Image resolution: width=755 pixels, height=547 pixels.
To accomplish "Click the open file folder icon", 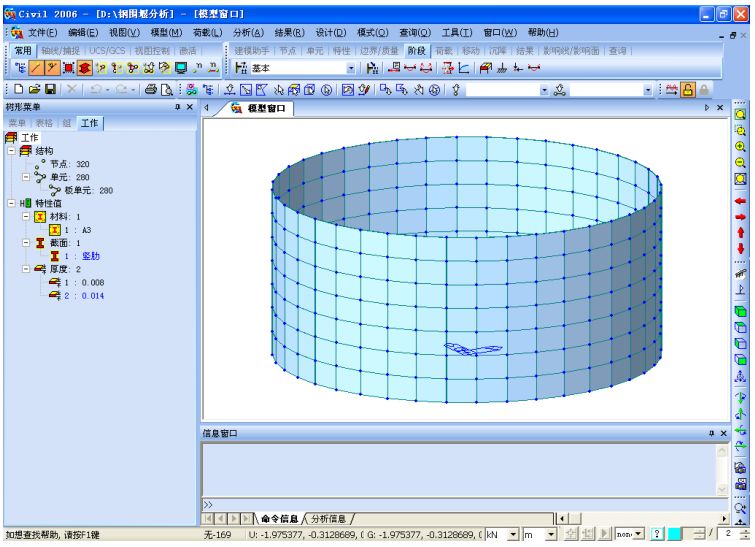I will pyautogui.click(x=34, y=89).
